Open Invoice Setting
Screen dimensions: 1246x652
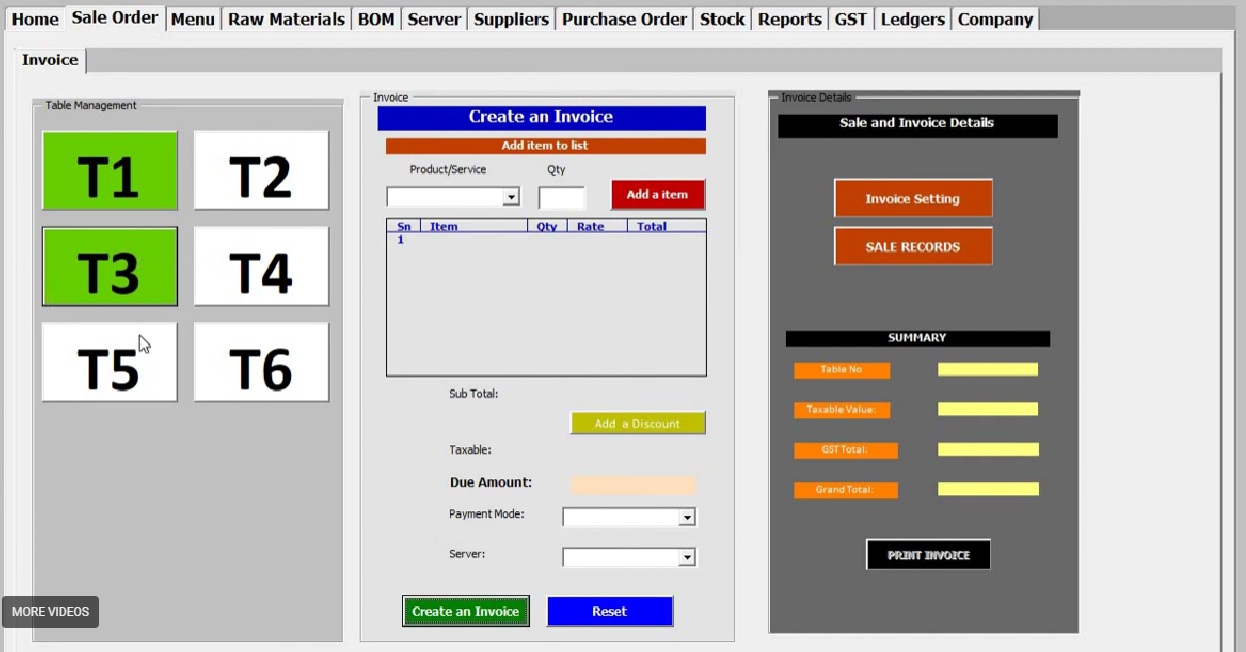pos(912,197)
